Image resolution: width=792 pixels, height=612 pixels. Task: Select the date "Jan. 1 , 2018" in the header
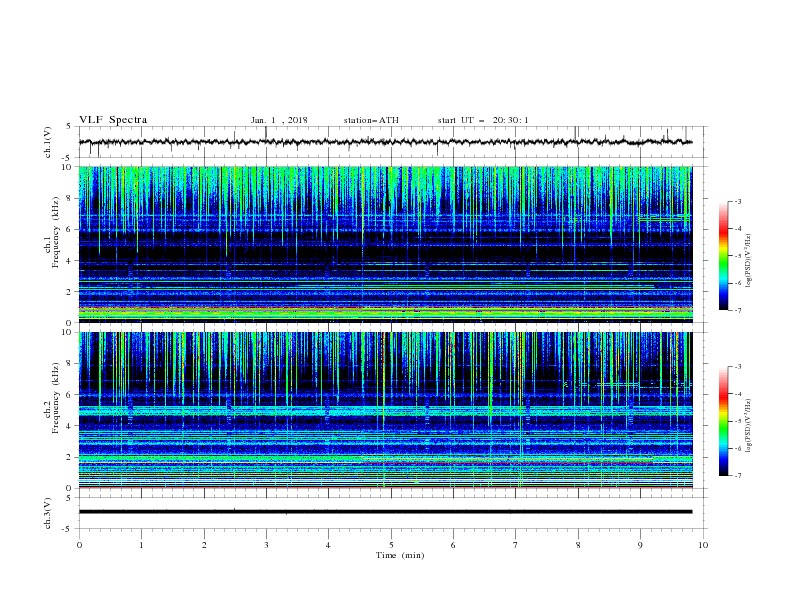[x=279, y=120]
